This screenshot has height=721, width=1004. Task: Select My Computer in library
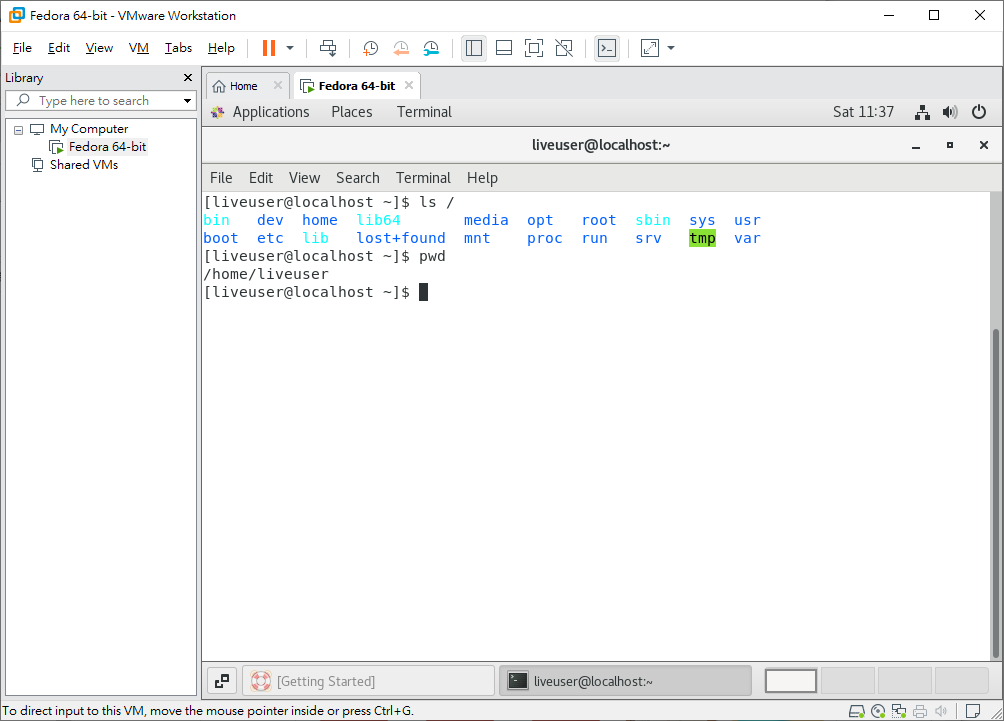tap(89, 129)
